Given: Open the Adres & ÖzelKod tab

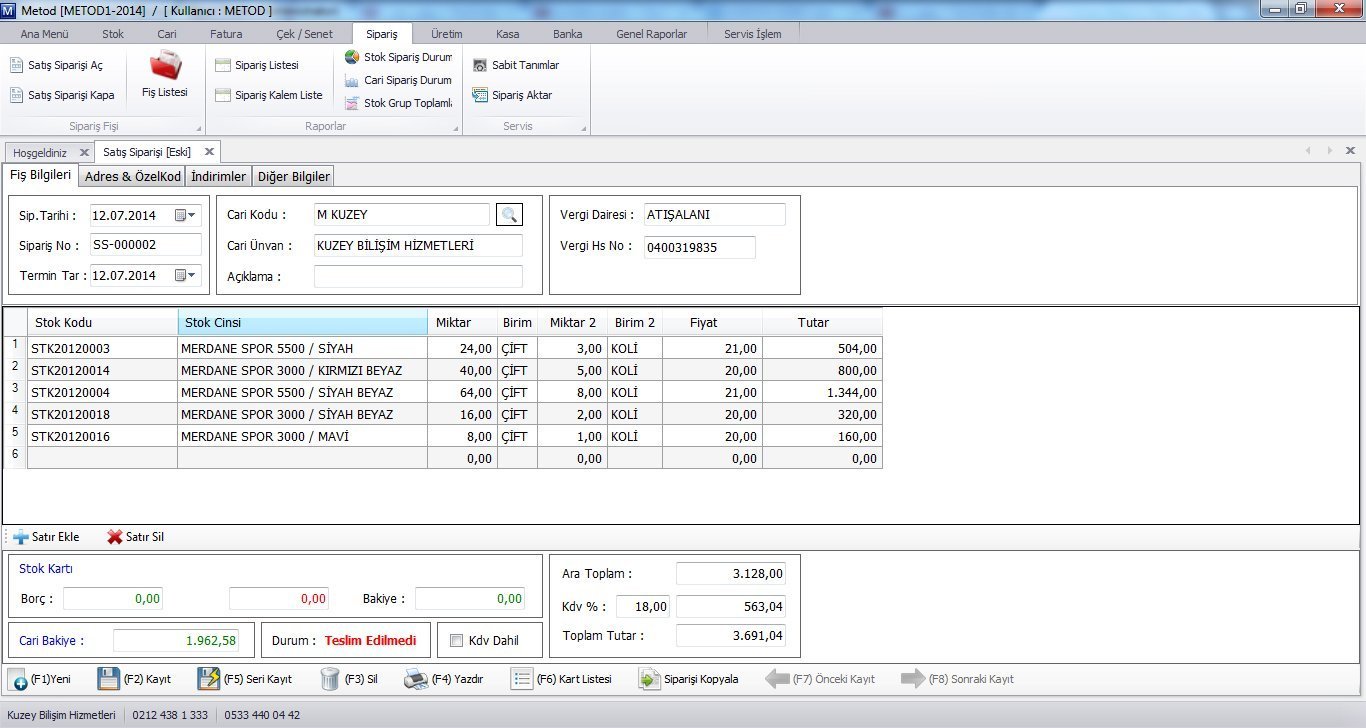Looking at the screenshot, I should [133, 177].
